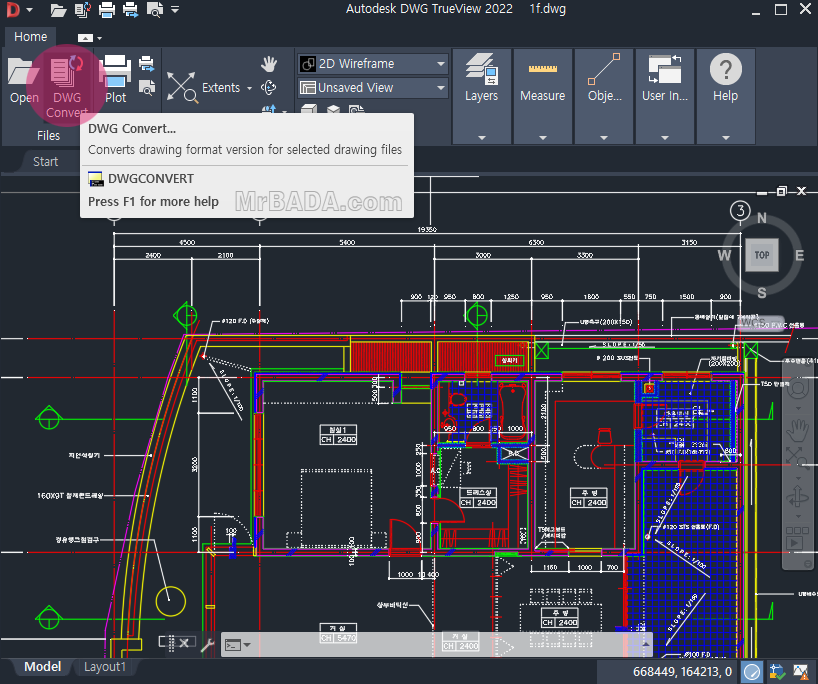Click Orbit icon in navigation bar
The image size is (818, 684).
coord(798,496)
